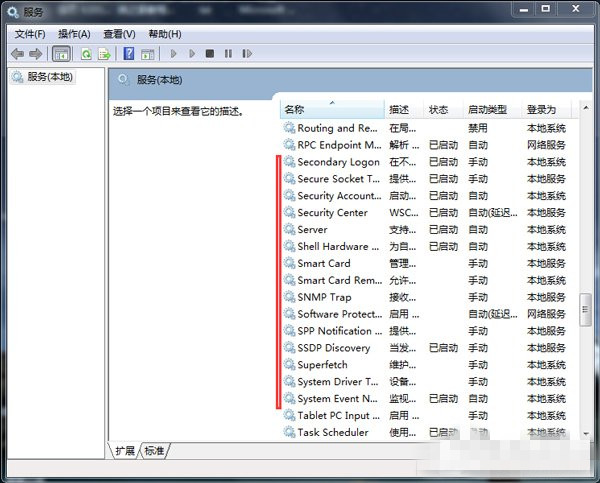Image resolution: width=600 pixels, height=483 pixels.
Task: Toggle the Show/Hide Console Tree icon
Action: coord(61,54)
